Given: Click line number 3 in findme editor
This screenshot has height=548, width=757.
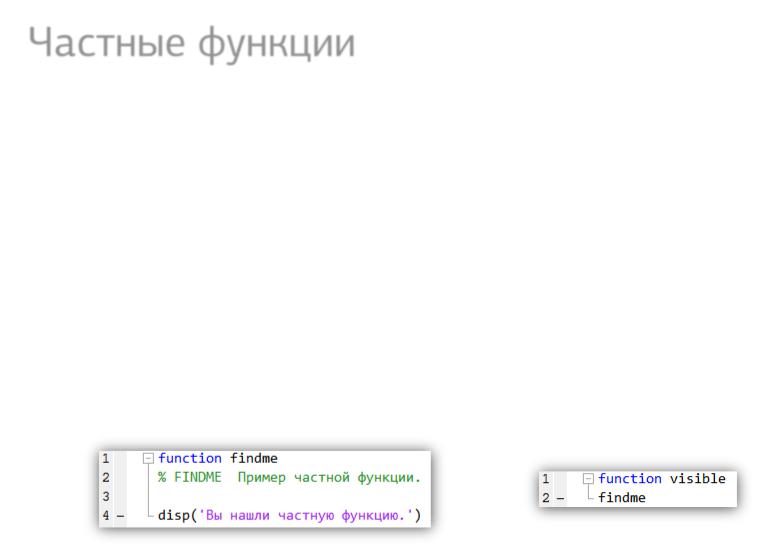Looking at the screenshot, I should (x=106, y=497).
